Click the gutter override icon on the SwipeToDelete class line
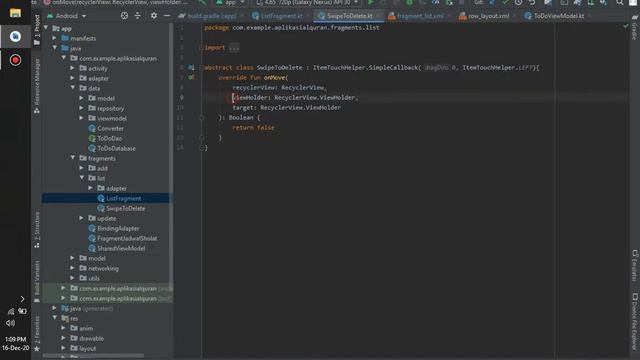The height and width of the screenshot is (360, 640). click(191, 68)
